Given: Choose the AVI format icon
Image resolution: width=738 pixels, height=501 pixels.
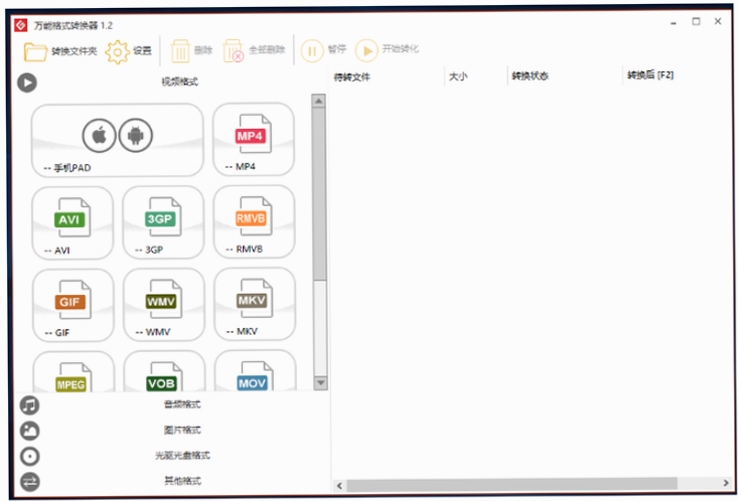Looking at the screenshot, I should coord(72,217).
